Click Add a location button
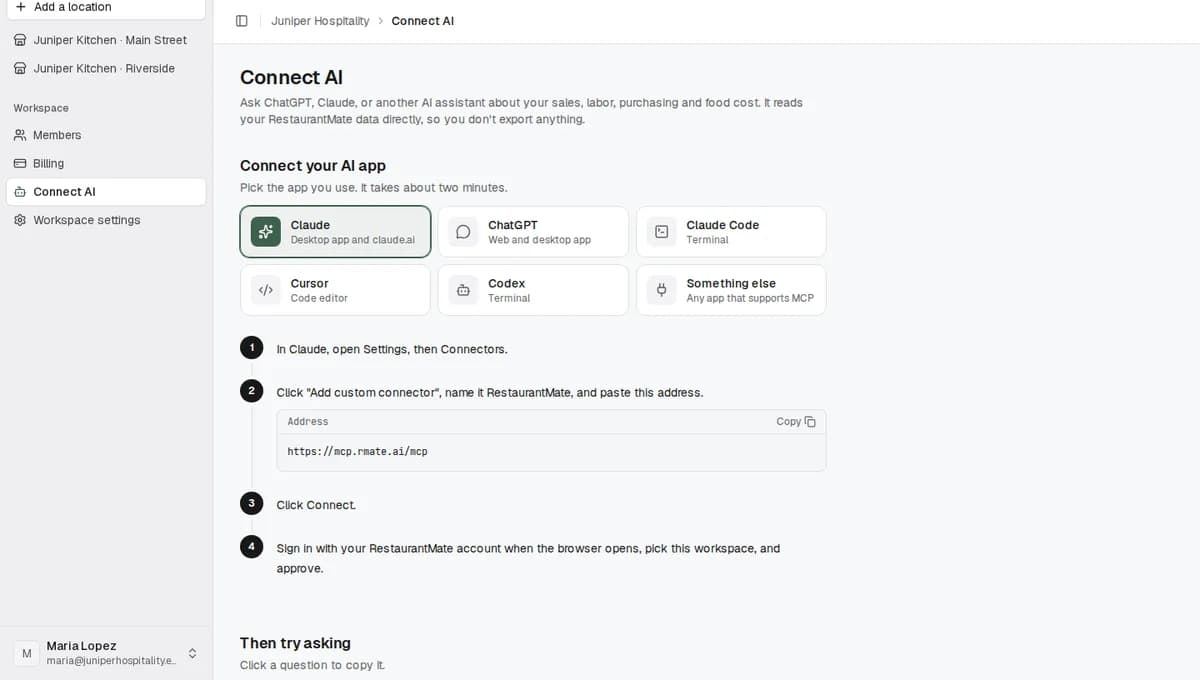This screenshot has width=1200, height=680. [106, 7]
